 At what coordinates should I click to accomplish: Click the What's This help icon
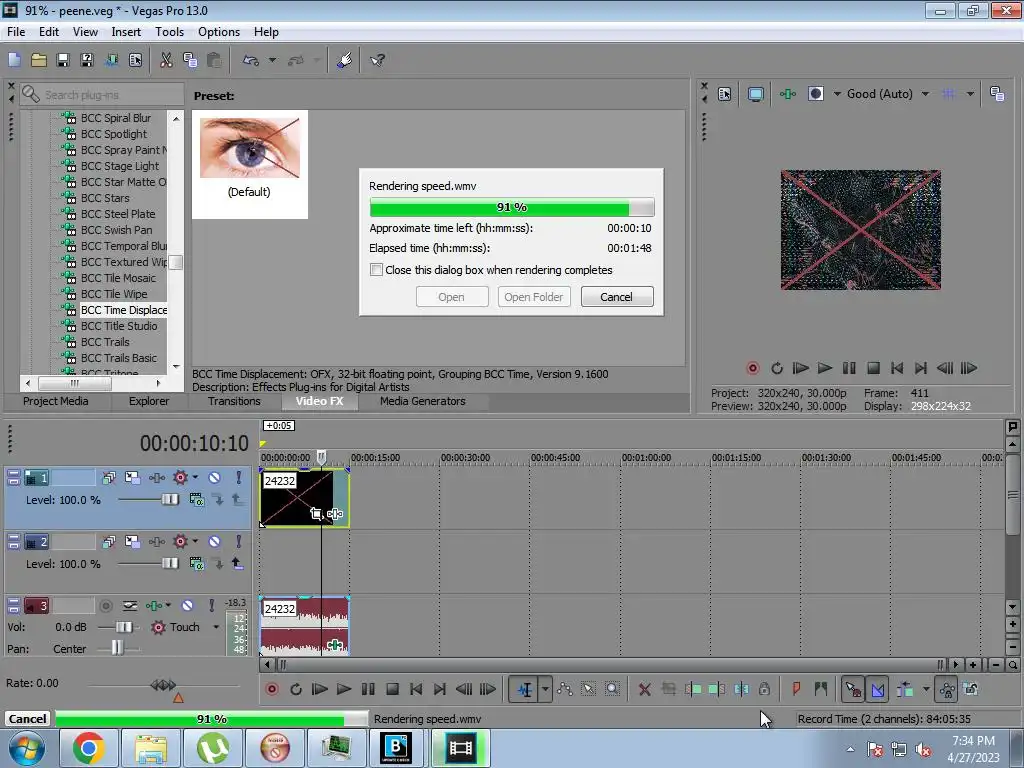point(377,61)
